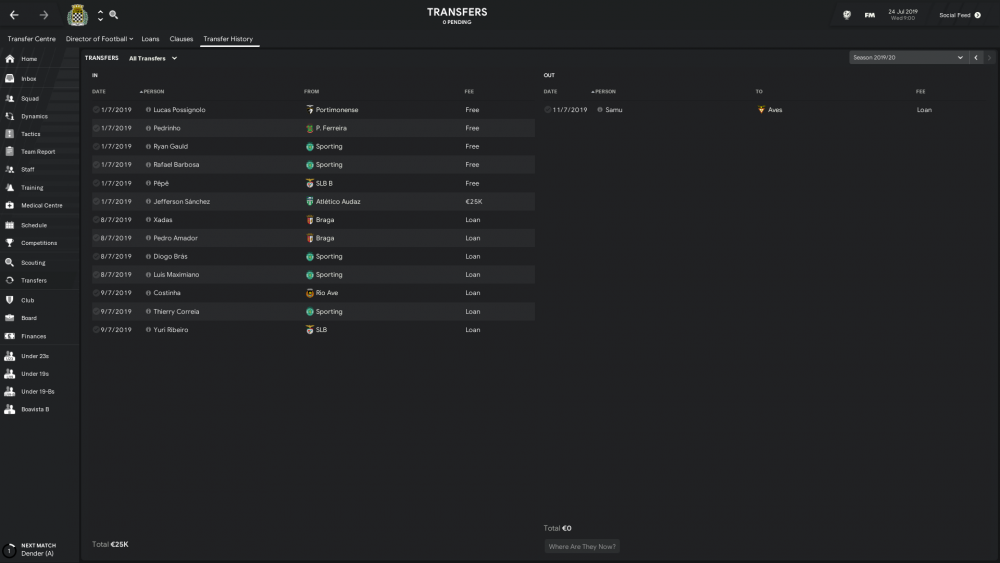The image size is (1000, 563).
Task: Open Ryan Gauld player link
Action: [170, 147]
